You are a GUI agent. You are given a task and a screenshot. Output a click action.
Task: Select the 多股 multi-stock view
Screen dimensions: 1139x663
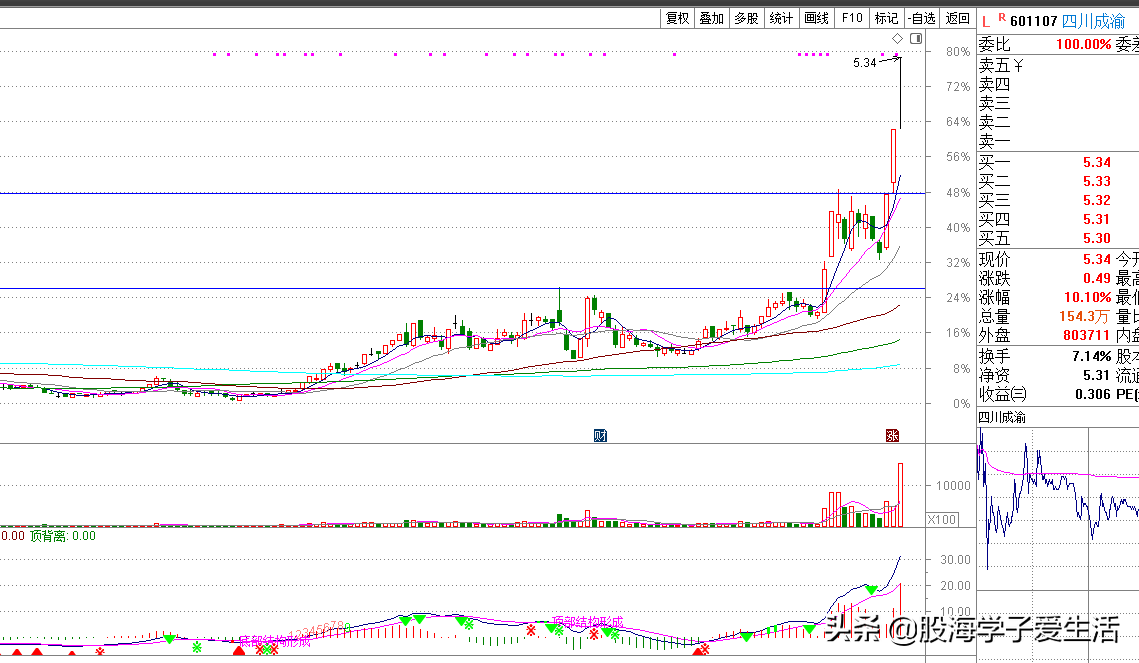coord(746,18)
